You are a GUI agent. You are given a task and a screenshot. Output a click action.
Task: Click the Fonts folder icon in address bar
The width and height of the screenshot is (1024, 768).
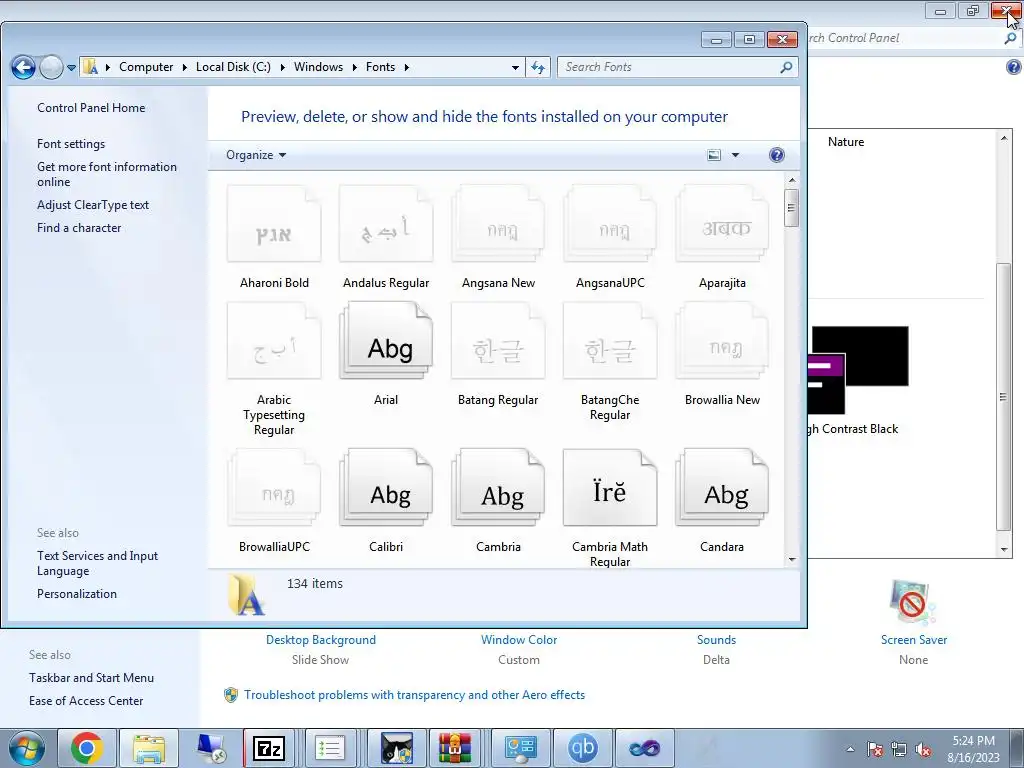click(91, 67)
